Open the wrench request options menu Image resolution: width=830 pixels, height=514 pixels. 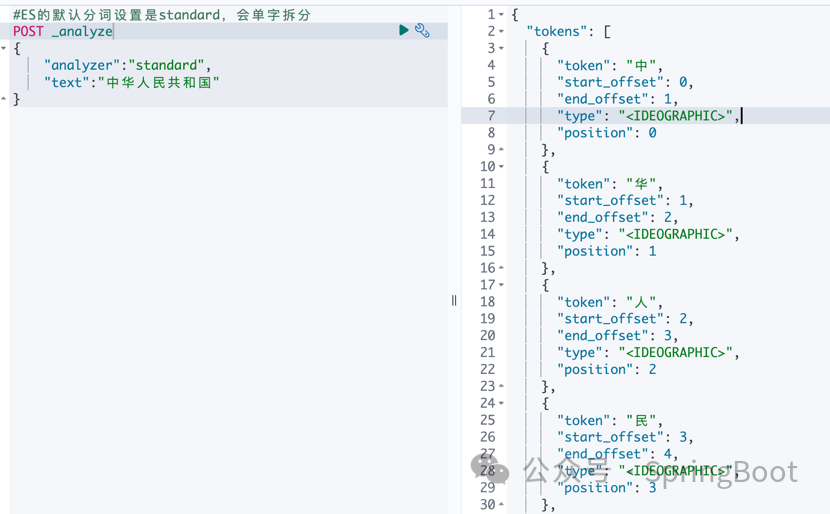pos(422,30)
